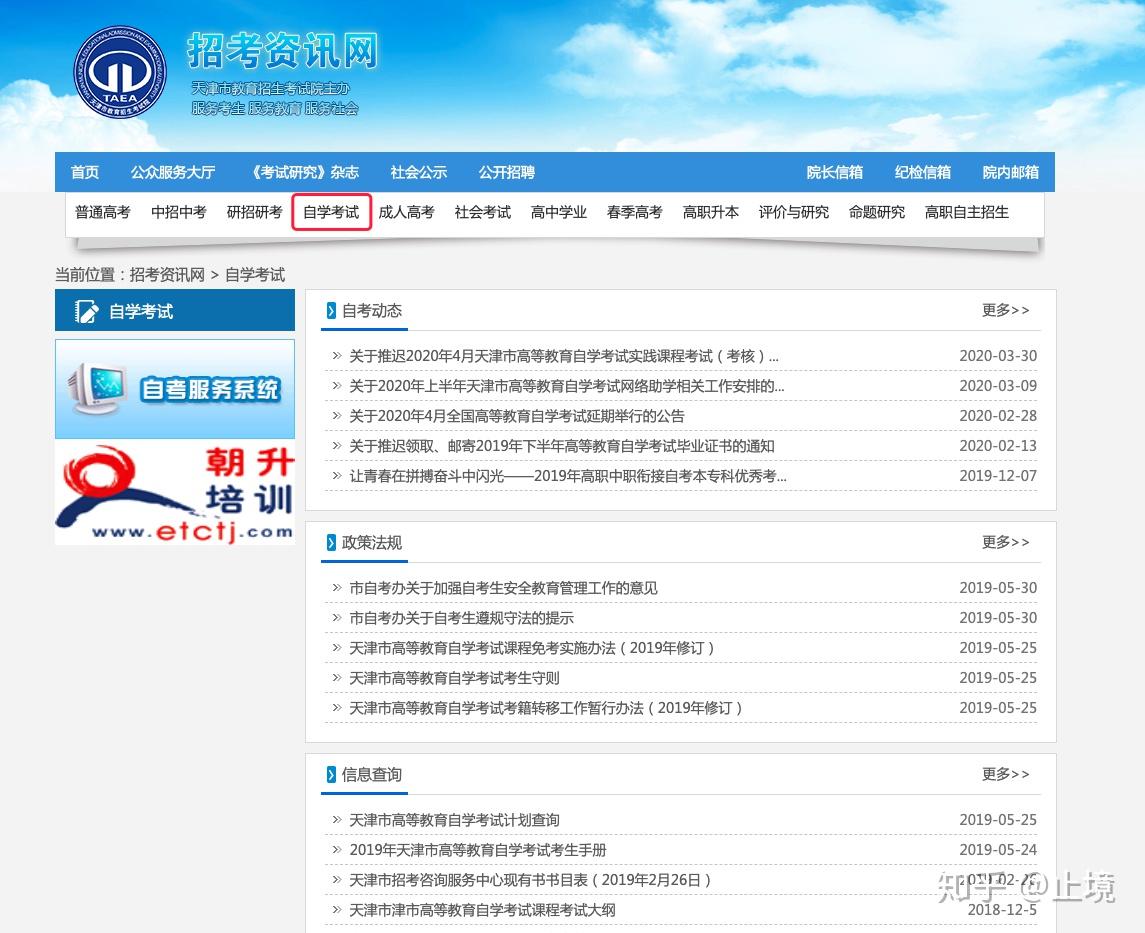Switch to the 高职自主招生 tab
This screenshot has height=933, width=1145.
pos(967,212)
